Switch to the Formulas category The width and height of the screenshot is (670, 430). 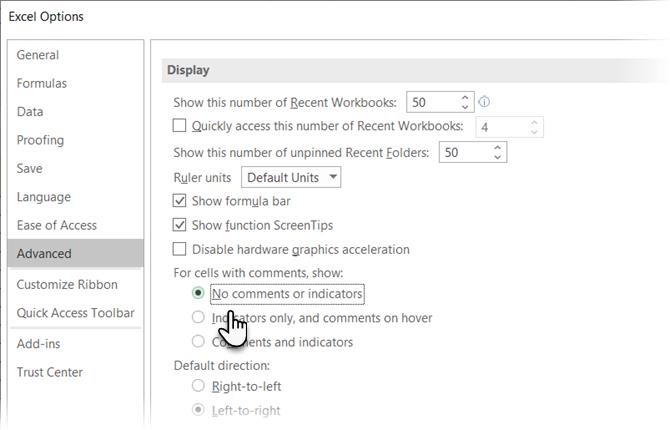point(42,83)
